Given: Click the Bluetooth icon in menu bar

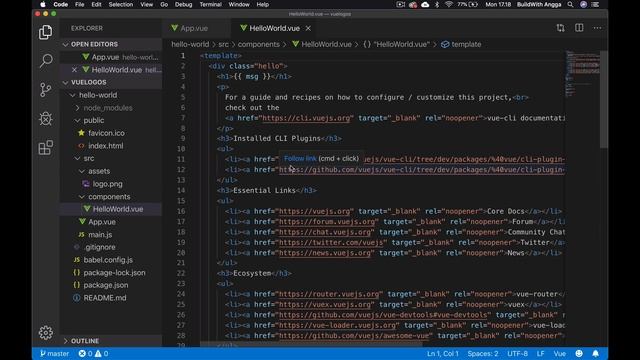Looking at the screenshot, I should pos(437,4).
